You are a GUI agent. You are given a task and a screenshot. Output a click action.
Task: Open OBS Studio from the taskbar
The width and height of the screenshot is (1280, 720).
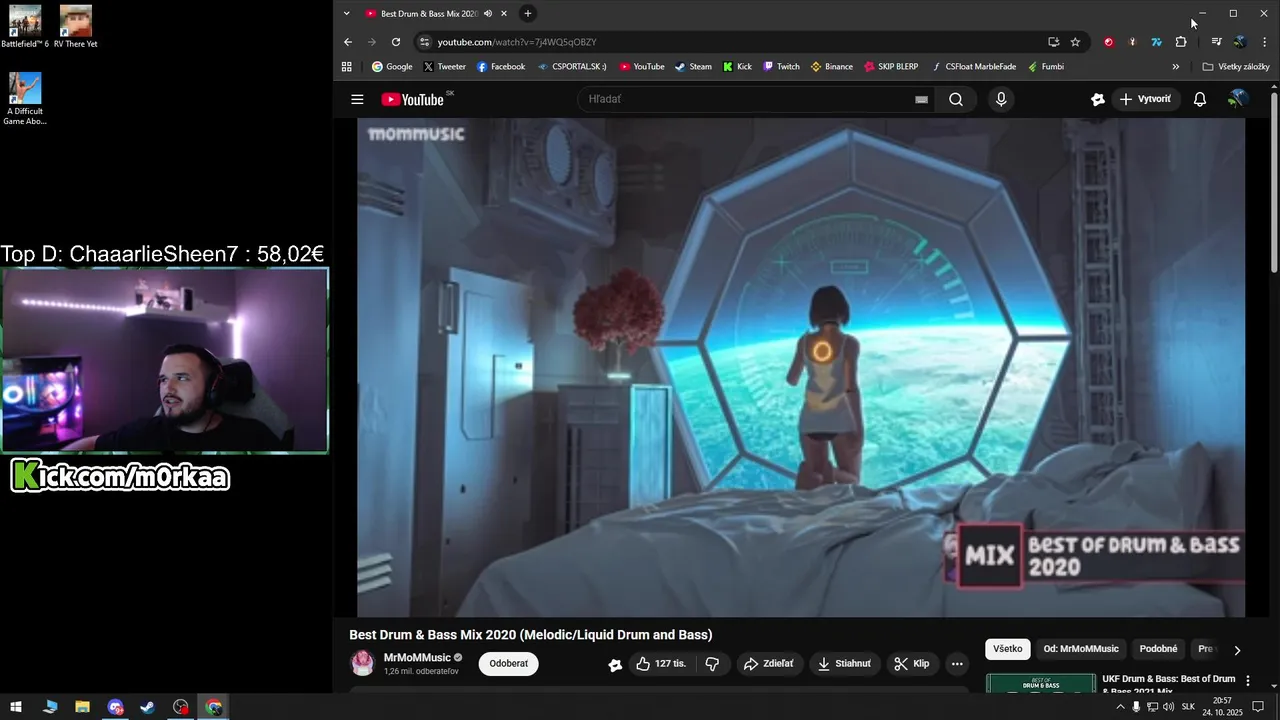point(180,707)
